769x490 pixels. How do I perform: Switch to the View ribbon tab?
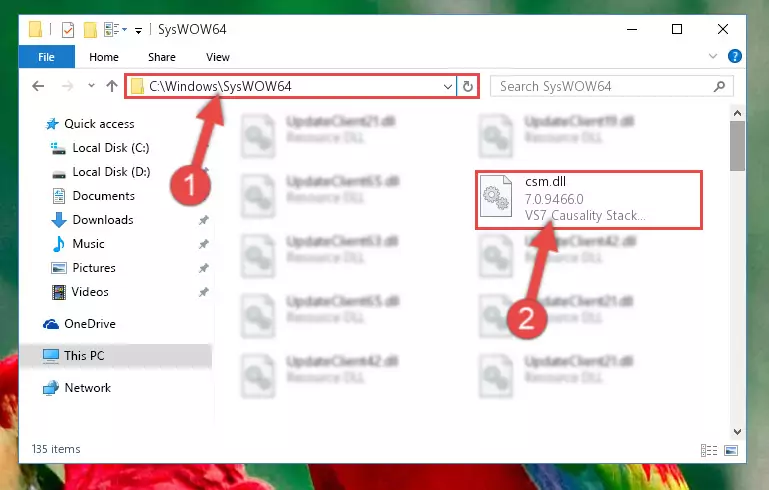(x=218, y=57)
